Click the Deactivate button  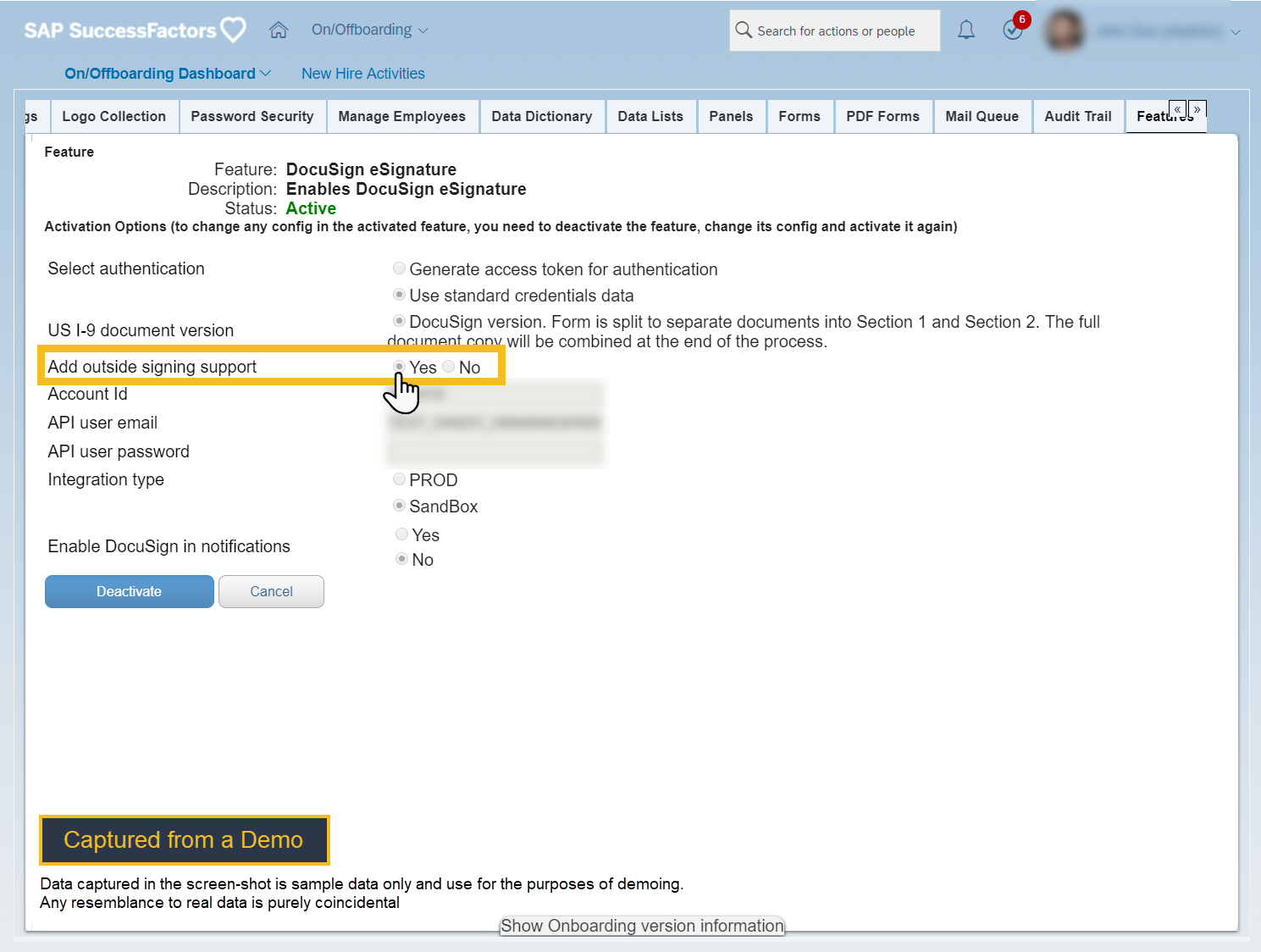(x=129, y=591)
